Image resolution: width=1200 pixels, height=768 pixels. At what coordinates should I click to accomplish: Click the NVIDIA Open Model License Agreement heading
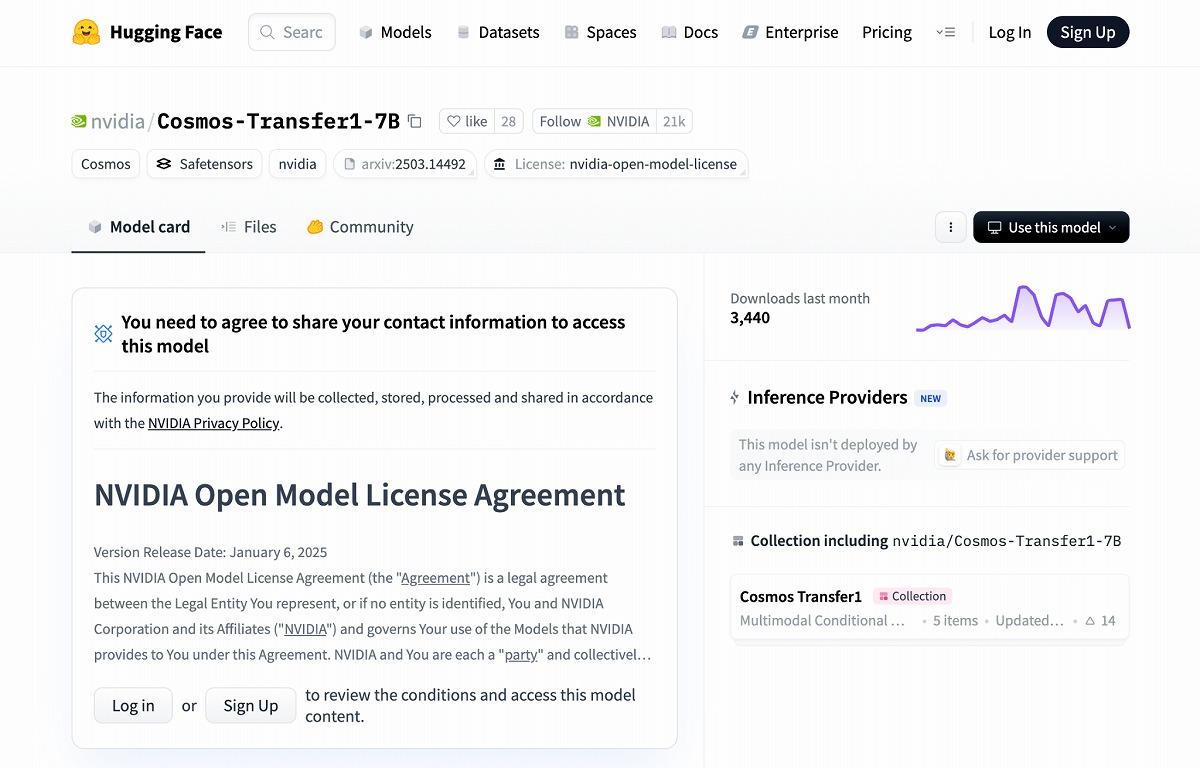pos(360,495)
